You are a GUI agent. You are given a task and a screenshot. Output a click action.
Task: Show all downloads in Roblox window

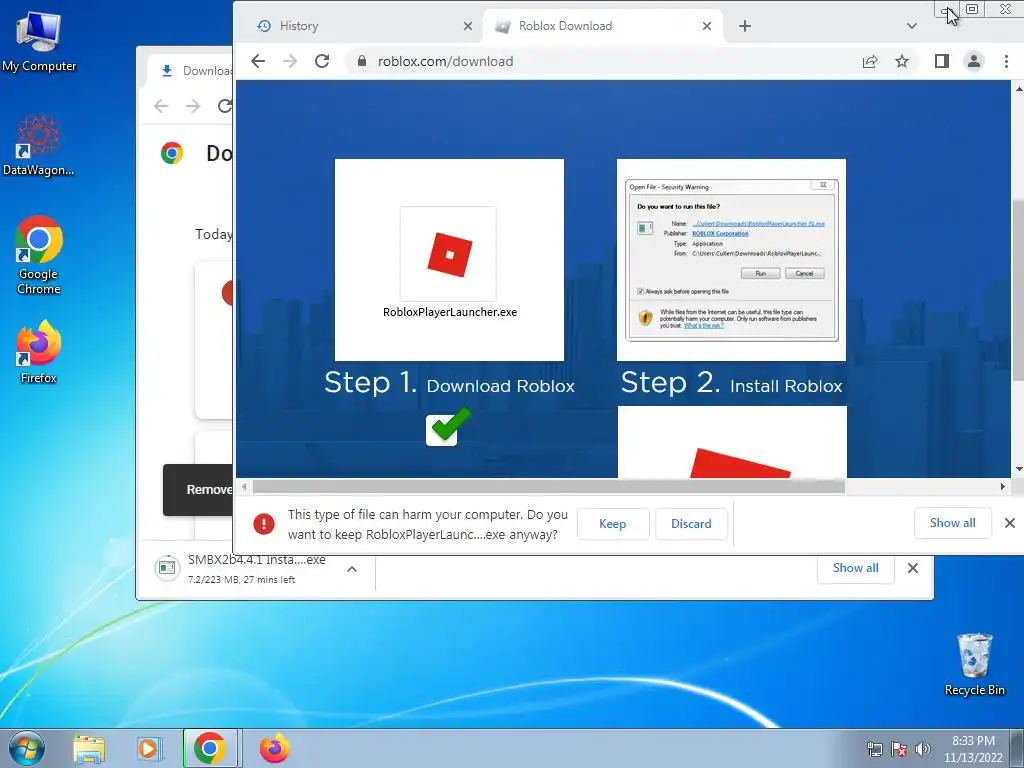(952, 523)
